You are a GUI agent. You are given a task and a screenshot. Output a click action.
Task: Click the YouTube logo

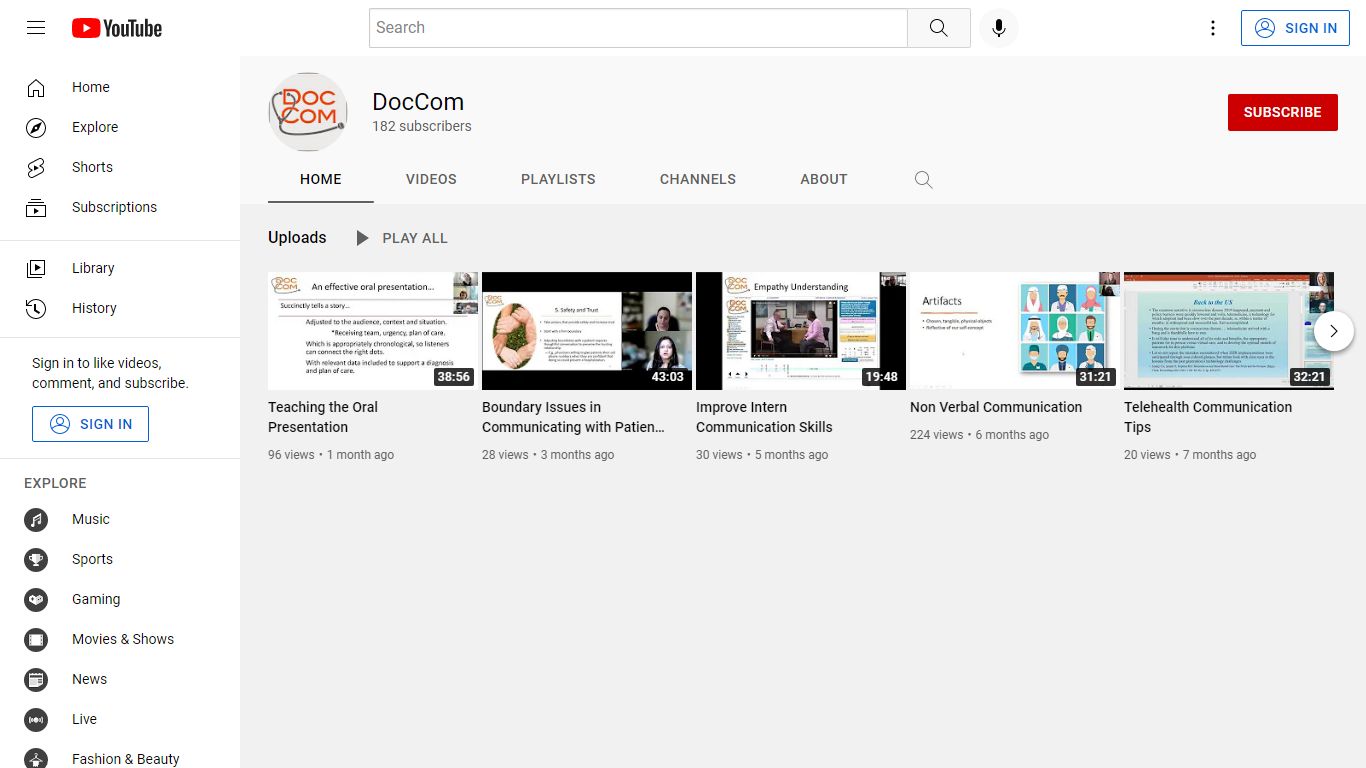coord(117,28)
